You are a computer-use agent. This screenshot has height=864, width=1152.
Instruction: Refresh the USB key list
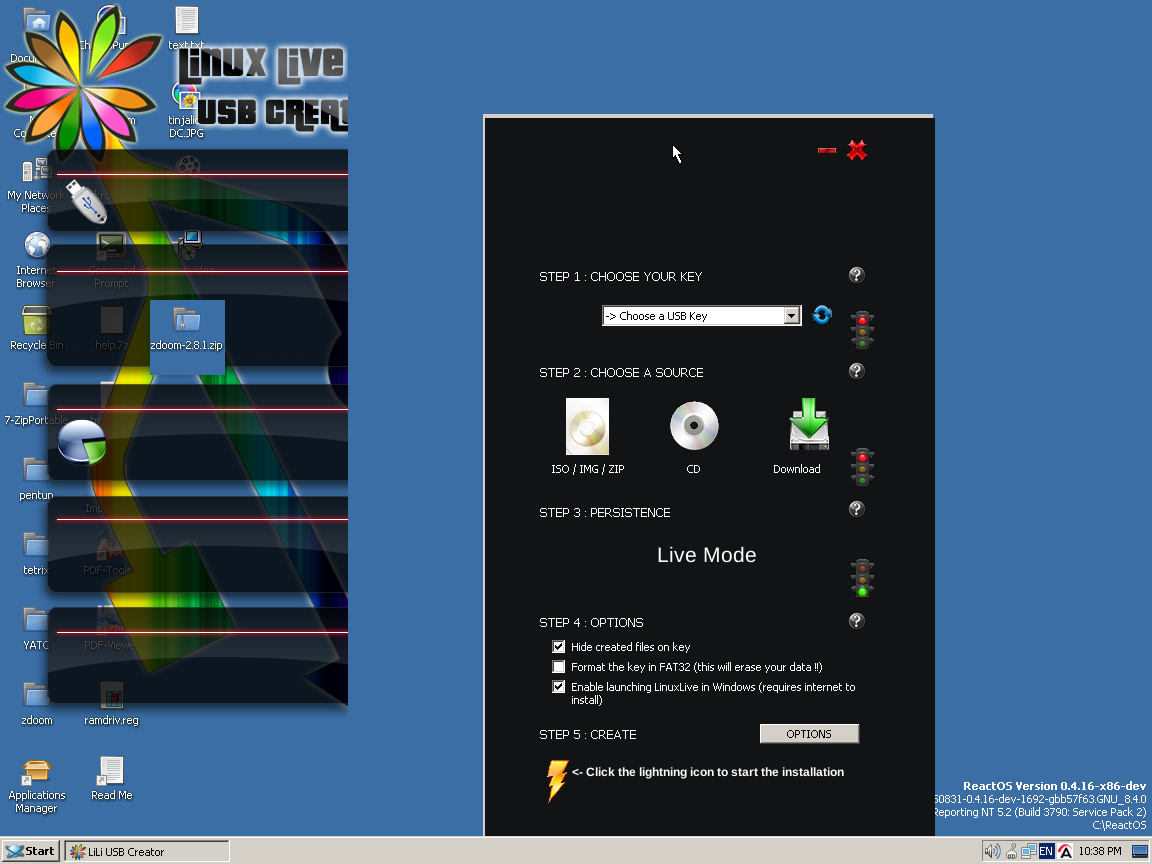[822, 315]
